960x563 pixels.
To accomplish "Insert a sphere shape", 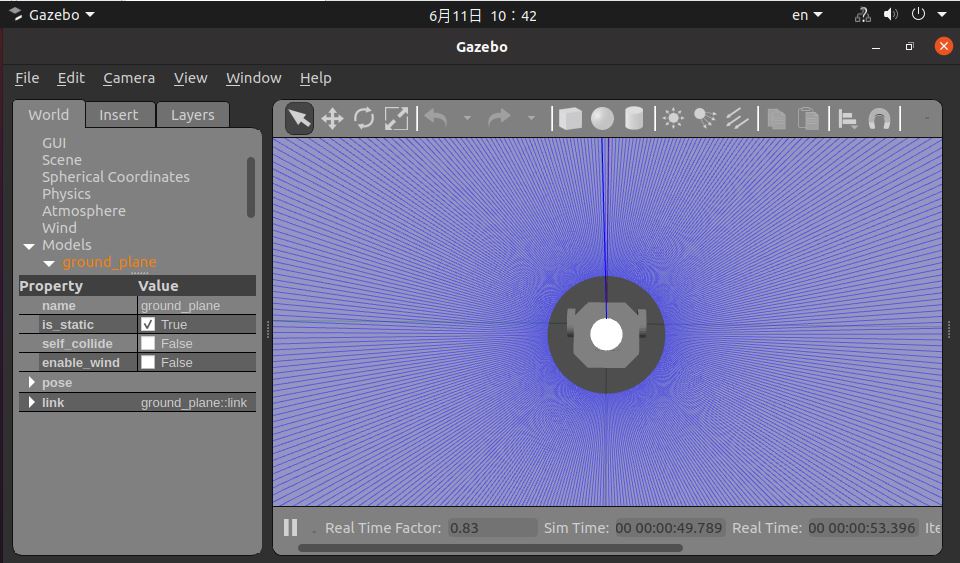I will click(x=602, y=118).
